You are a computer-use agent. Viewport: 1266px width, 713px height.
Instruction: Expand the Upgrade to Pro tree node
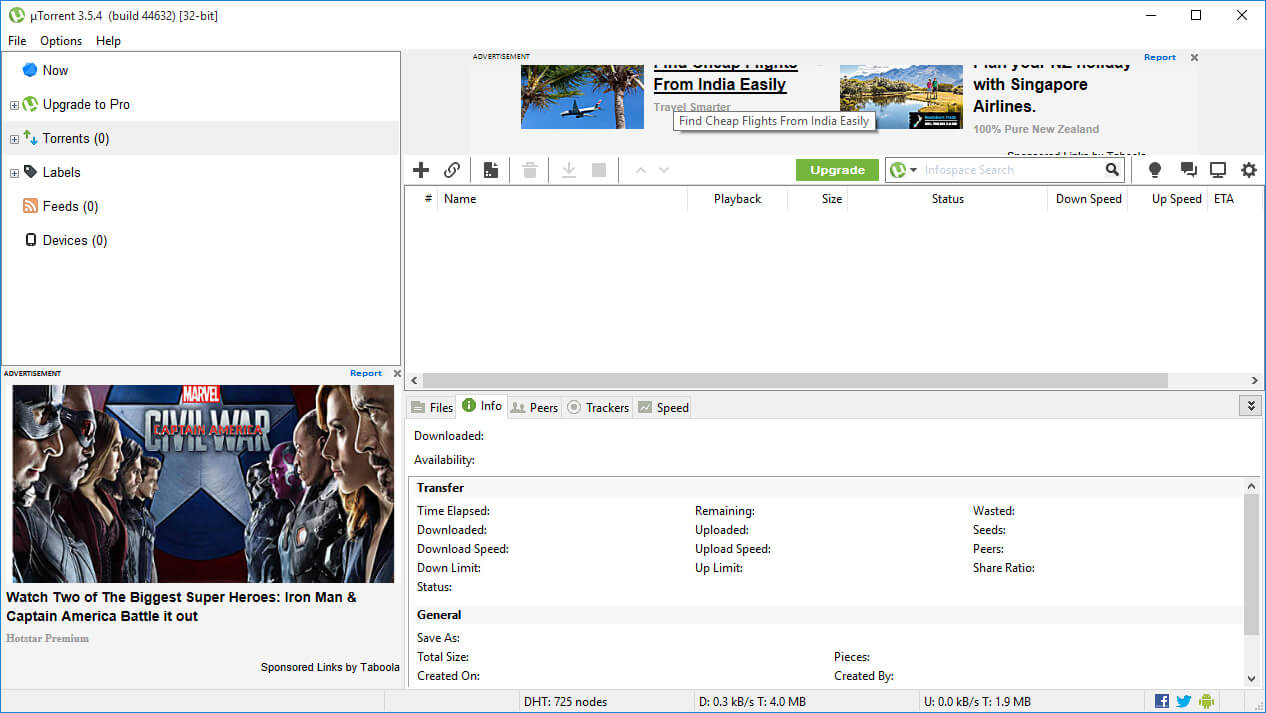coord(14,105)
